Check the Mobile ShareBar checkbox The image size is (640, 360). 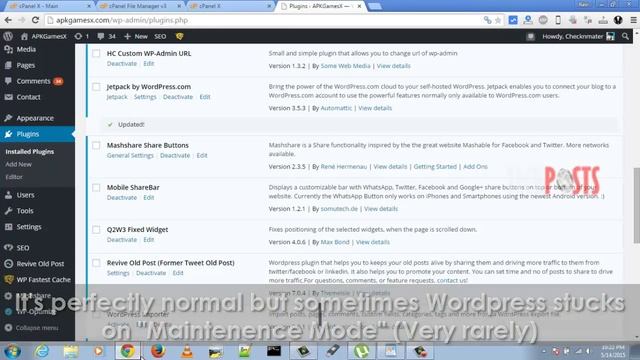96,187
